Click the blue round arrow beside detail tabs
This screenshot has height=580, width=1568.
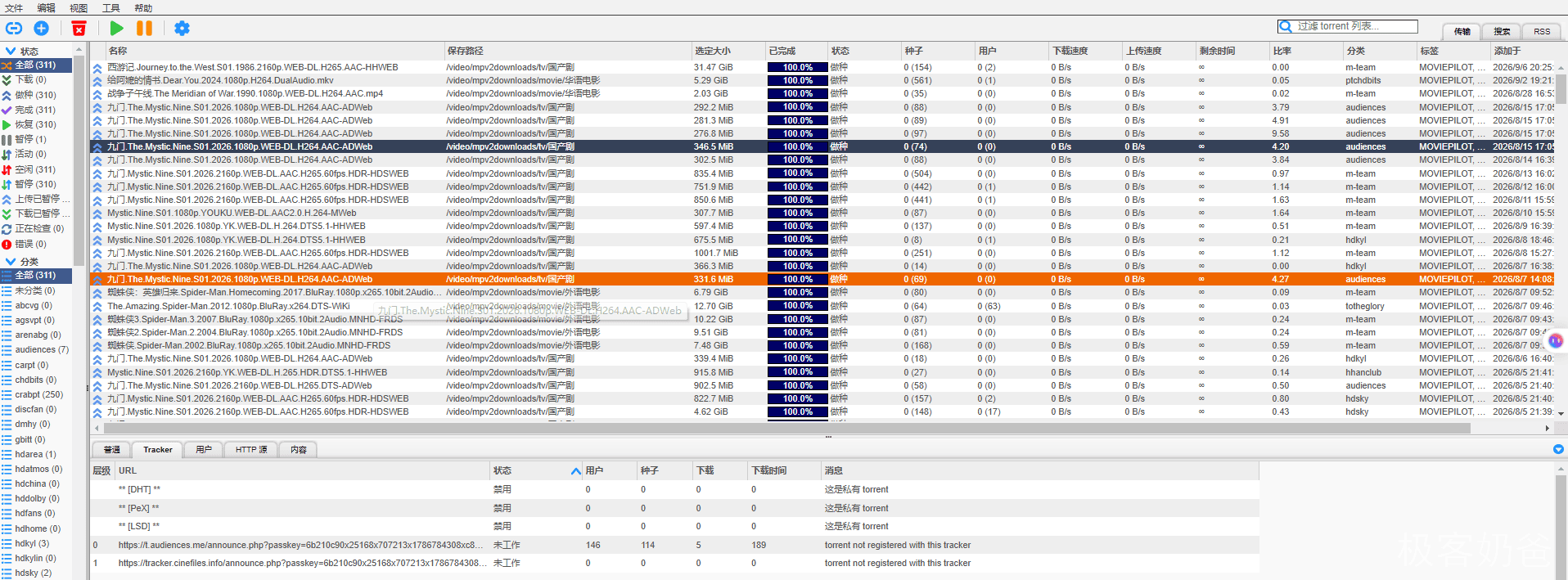tap(1558, 449)
